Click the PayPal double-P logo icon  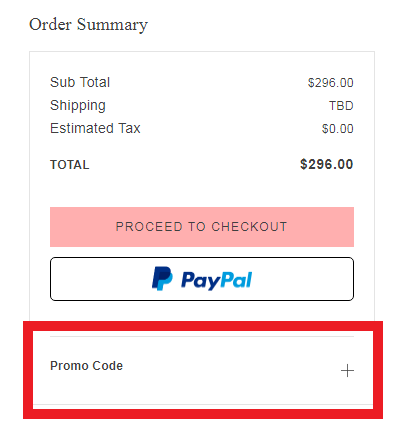pos(162,278)
